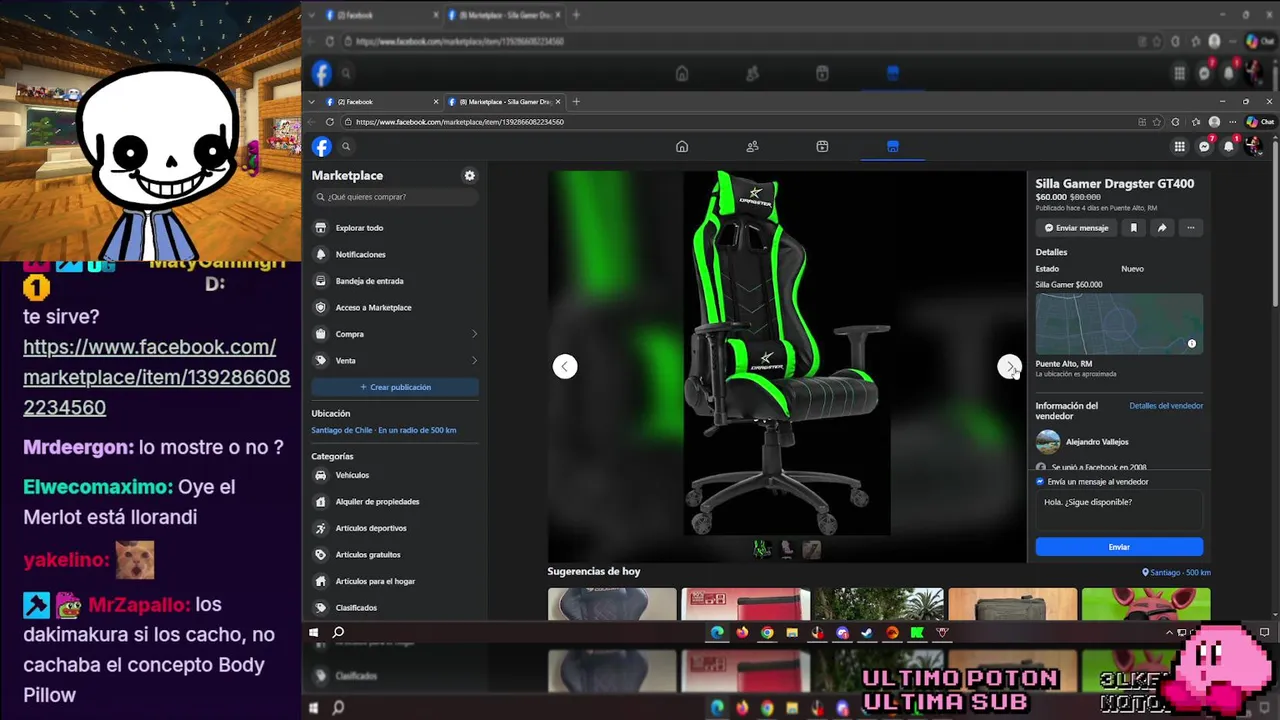This screenshot has width=1280, height=720.
Task: Show hidden icons in inner taskbar tray
Action: [1169, 632]
